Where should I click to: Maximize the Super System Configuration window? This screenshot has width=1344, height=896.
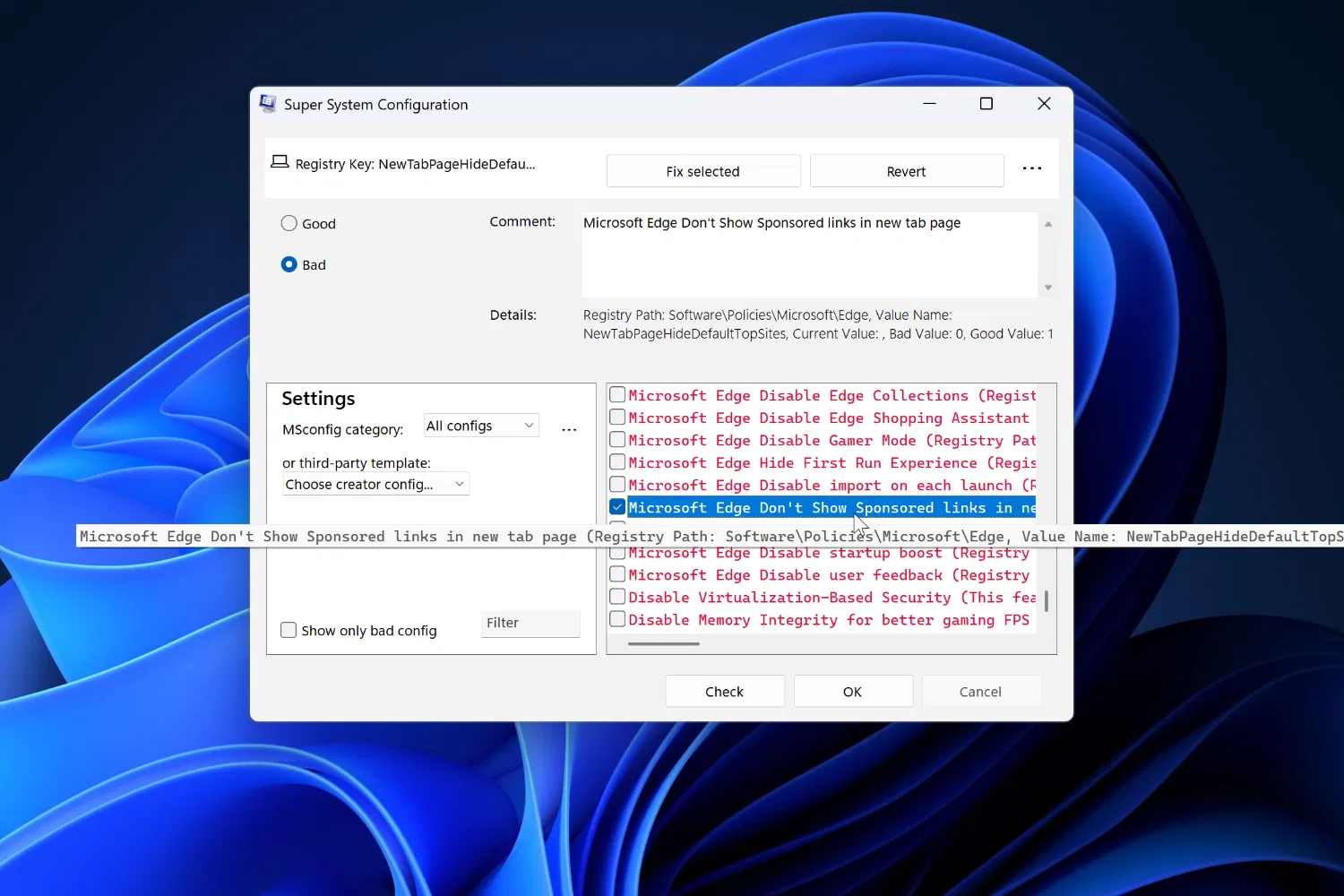[986, 104]
